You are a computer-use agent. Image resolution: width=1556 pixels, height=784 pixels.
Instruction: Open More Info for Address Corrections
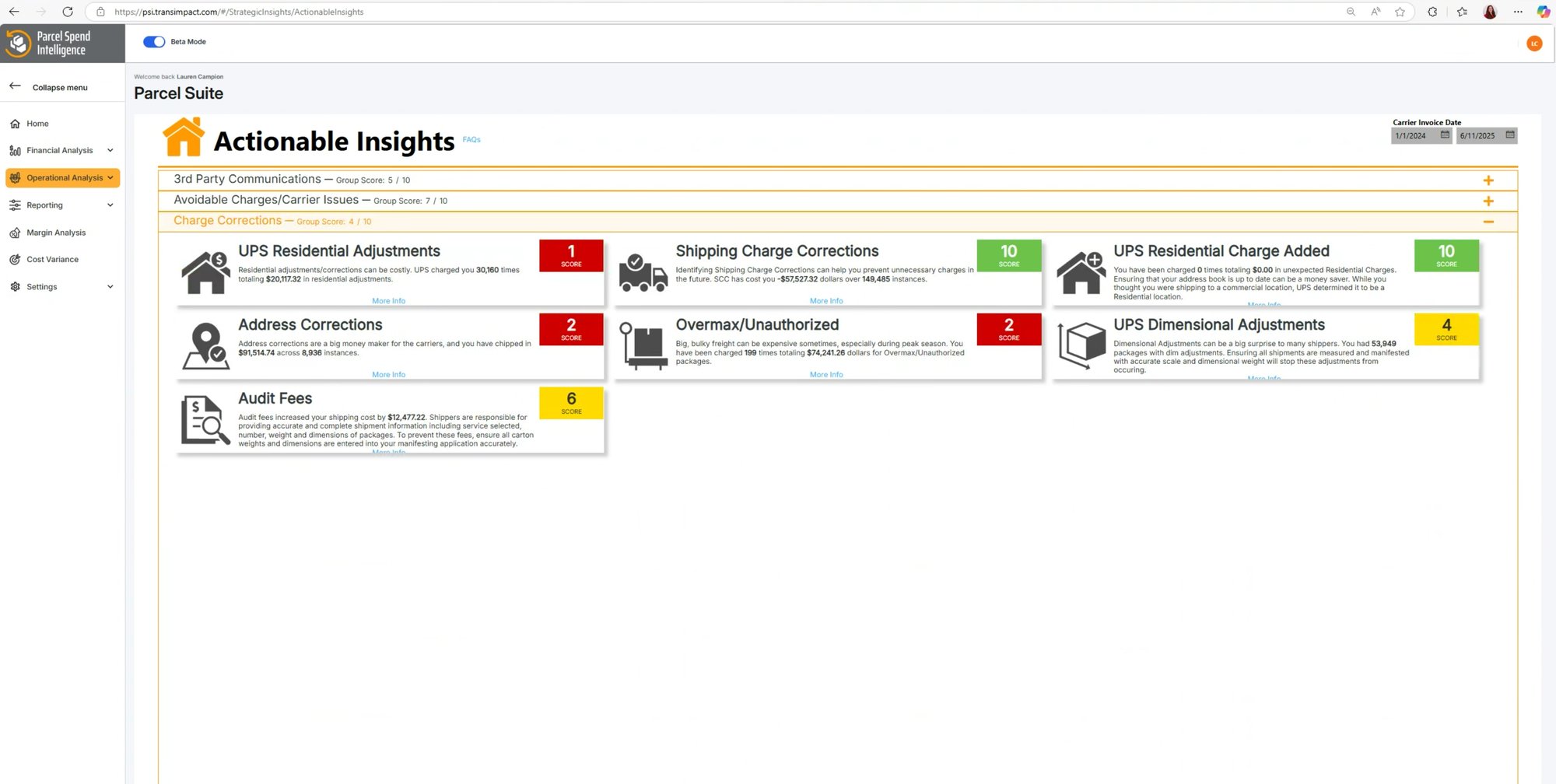pyautogui.click(x=388, y=375)
